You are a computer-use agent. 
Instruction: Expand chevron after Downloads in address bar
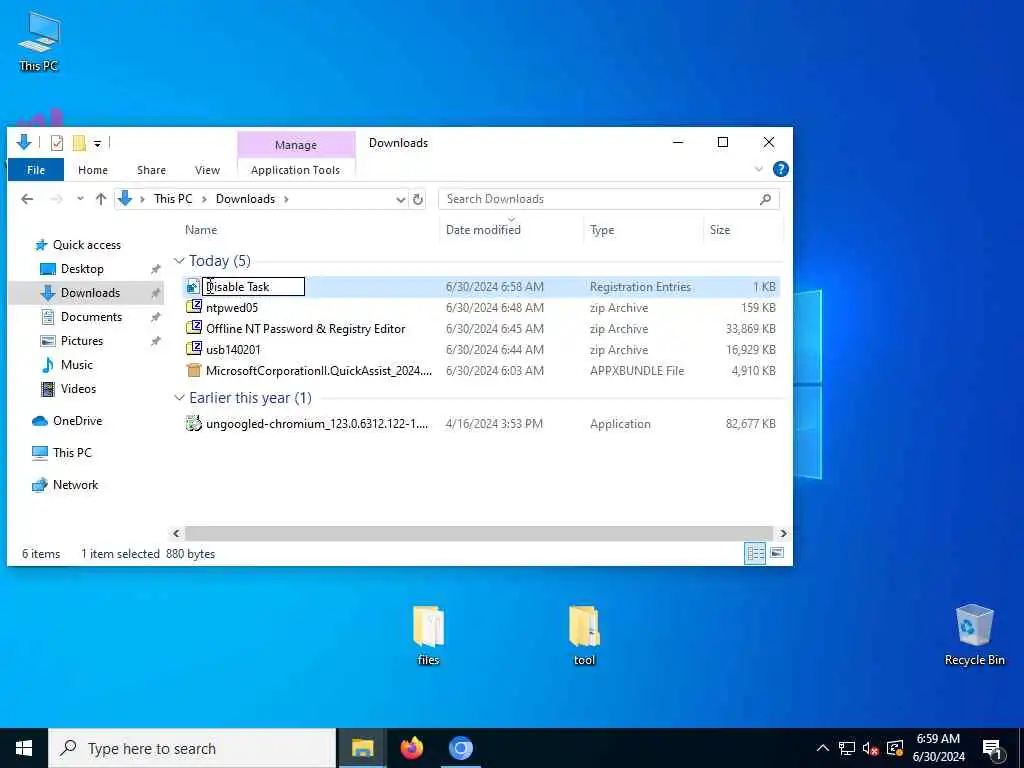tap(286, 199)
